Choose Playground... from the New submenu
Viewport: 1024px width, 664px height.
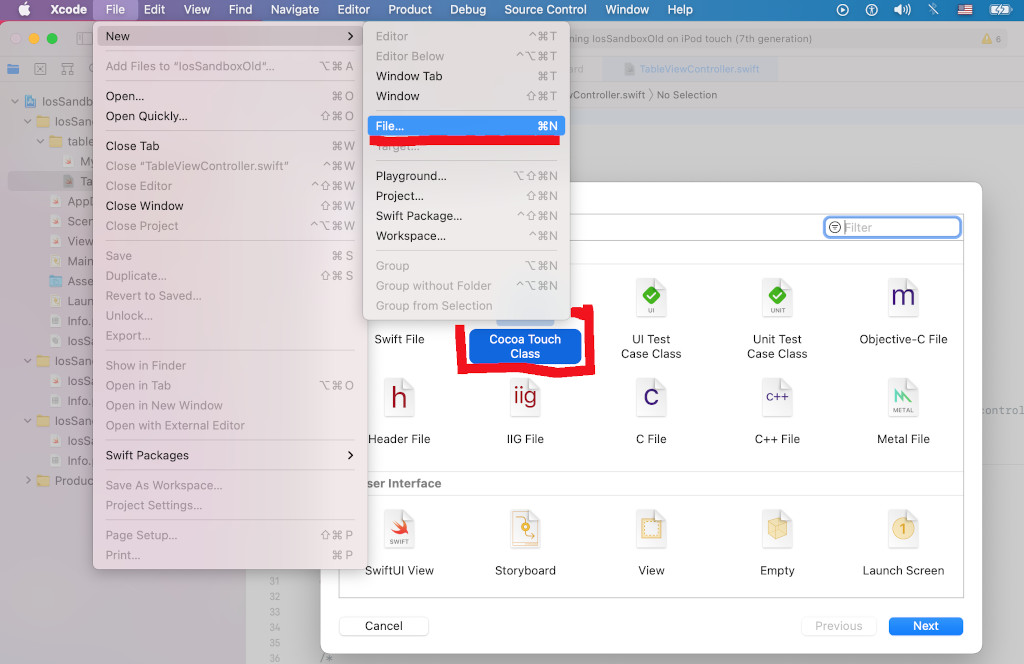(466, 176)
